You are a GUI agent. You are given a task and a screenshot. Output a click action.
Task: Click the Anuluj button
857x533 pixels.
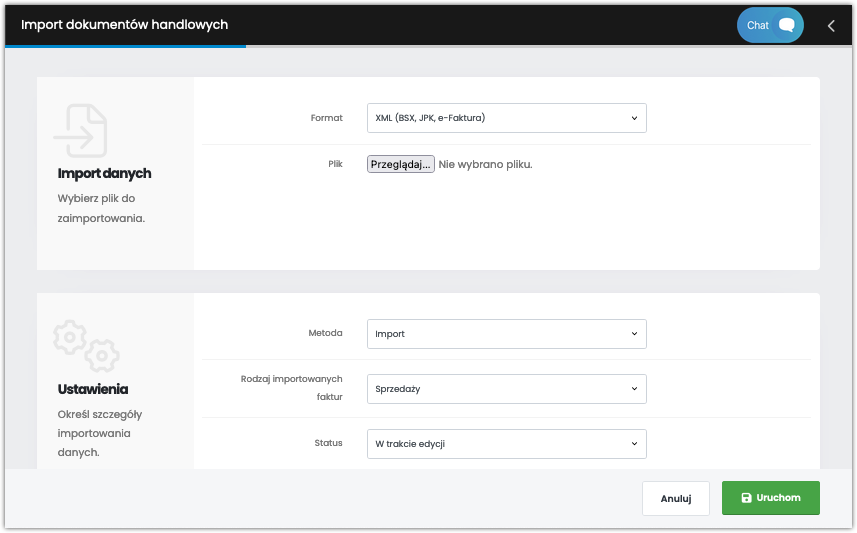676,498
